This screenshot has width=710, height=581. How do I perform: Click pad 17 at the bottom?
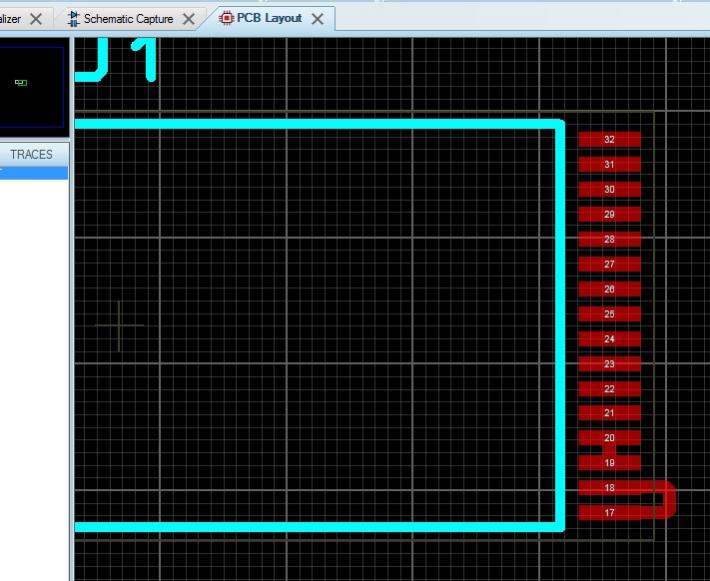pos(609,513)
